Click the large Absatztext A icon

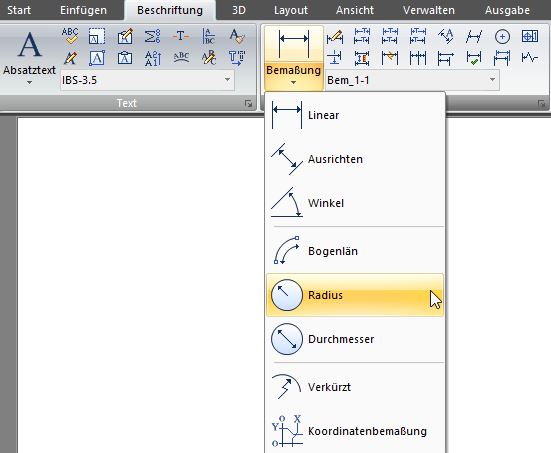click(30, 45)
